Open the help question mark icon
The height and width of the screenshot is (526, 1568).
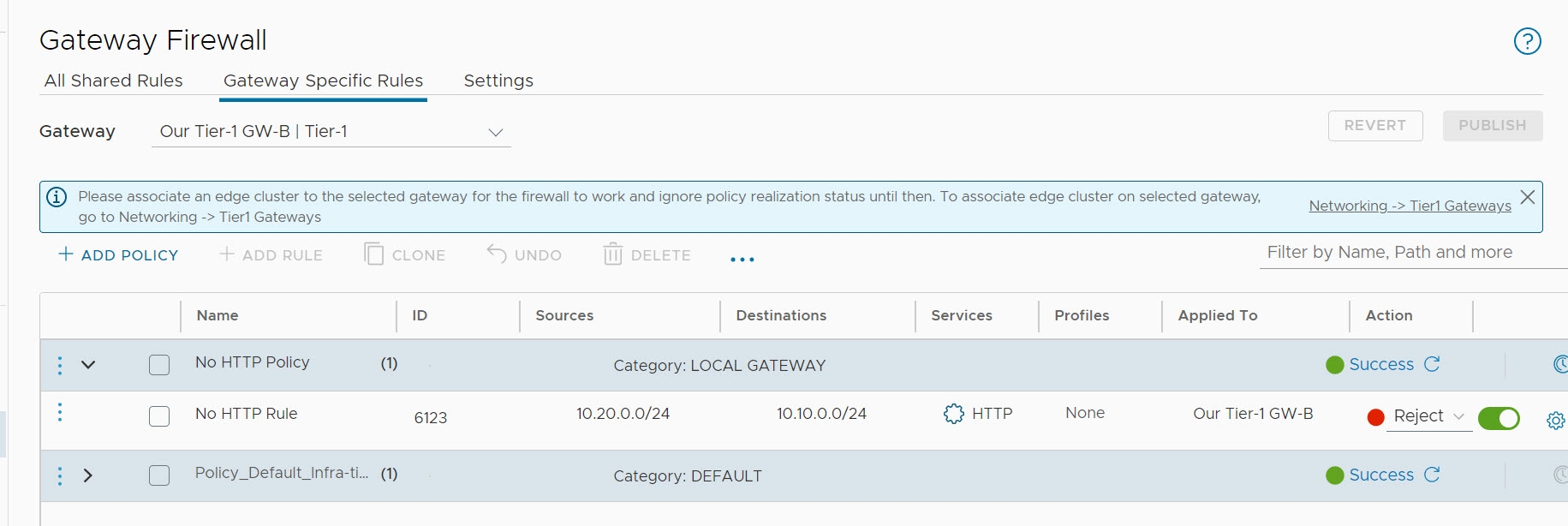pyautogui.click(x=1527, y=41)
